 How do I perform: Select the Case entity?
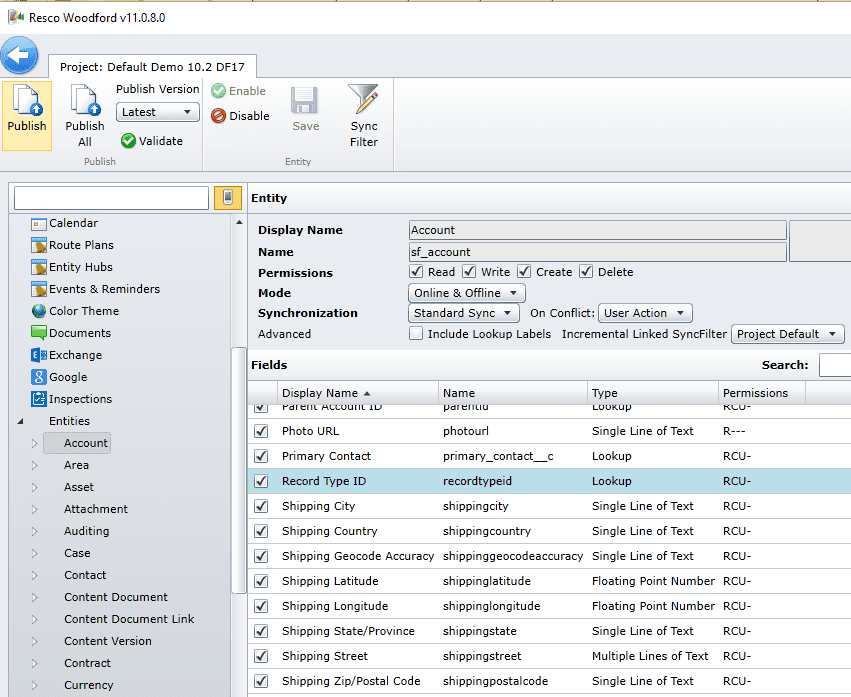[x=77, y=553]
